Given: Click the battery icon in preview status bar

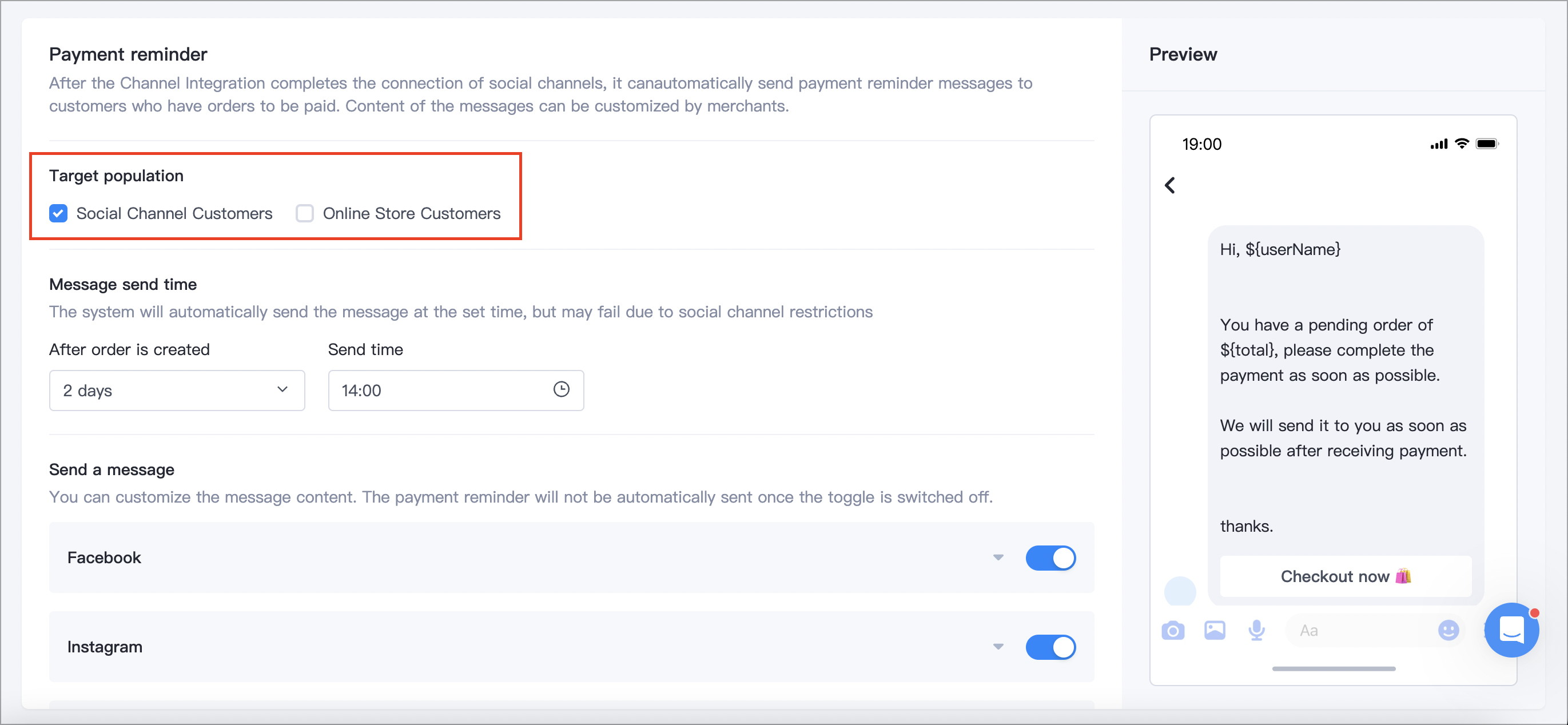Looking at the screenshot, I should [1486, 144].
